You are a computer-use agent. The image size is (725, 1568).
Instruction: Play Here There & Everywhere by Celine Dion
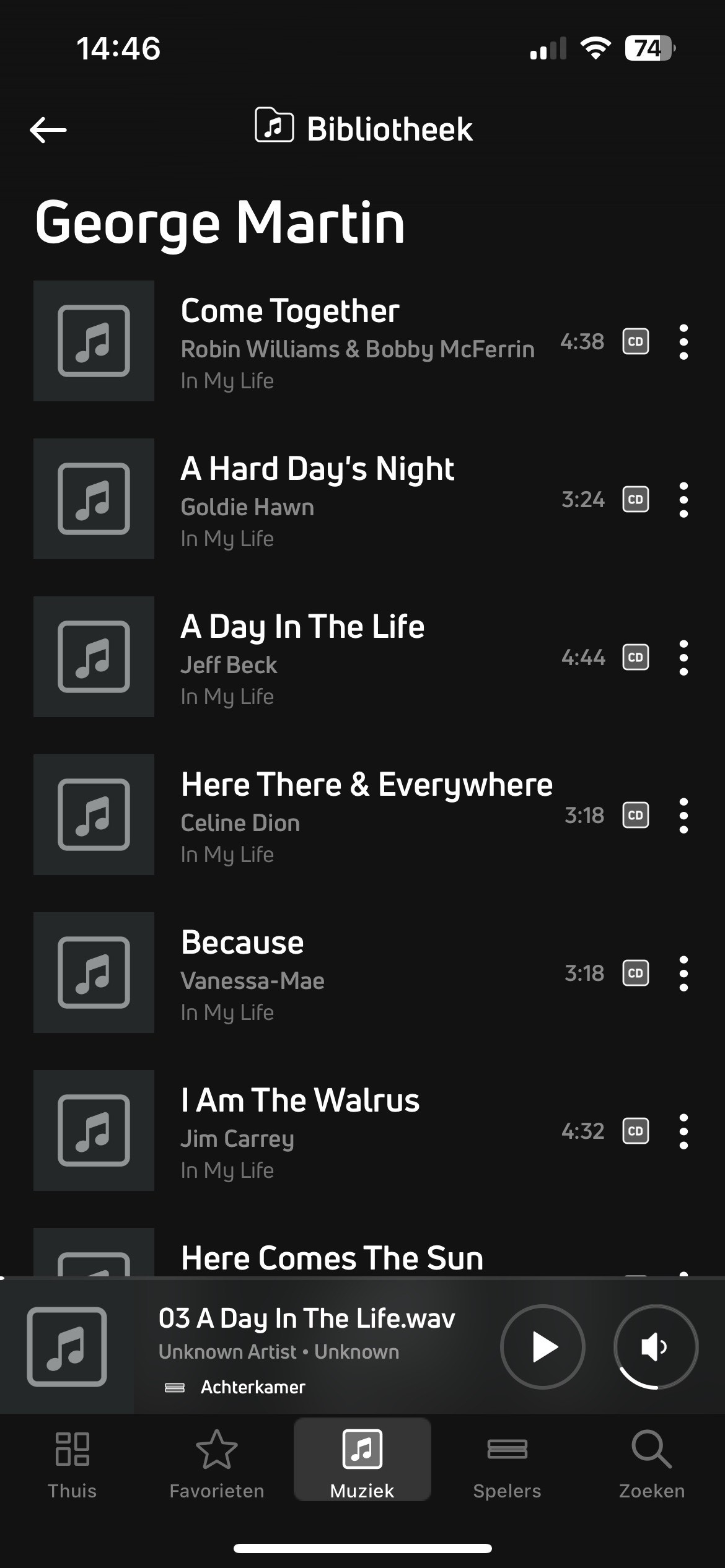point(366,814)
